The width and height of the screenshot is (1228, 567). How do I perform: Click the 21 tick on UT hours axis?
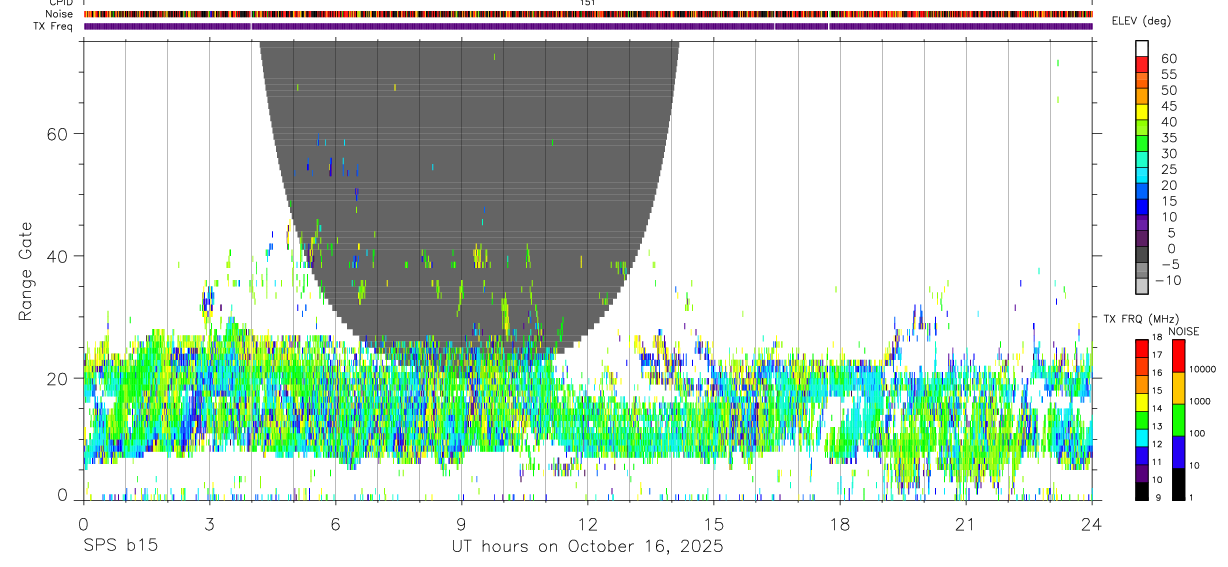point(966,524)
